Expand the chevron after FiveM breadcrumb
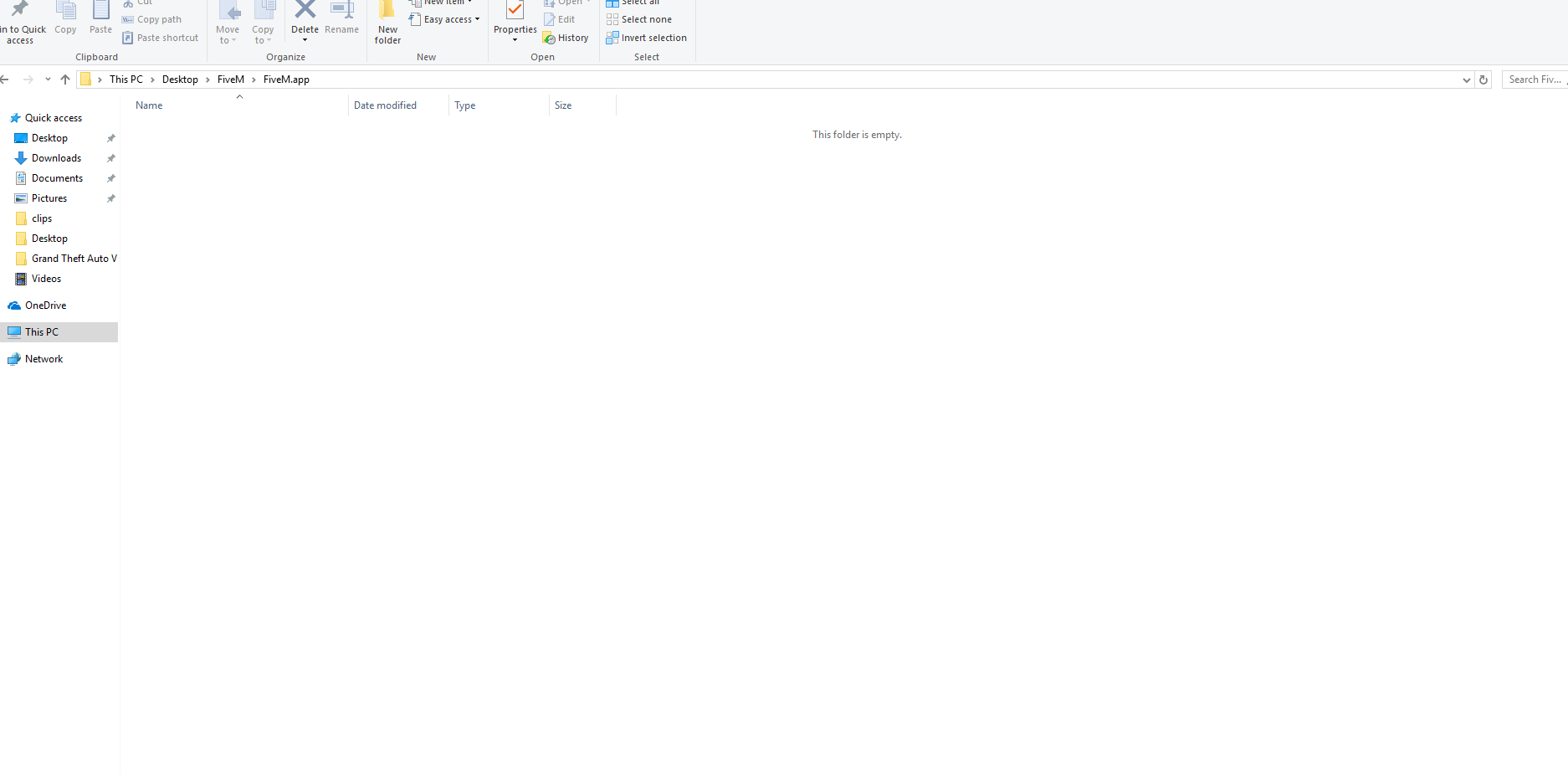 tap(254, 80)
